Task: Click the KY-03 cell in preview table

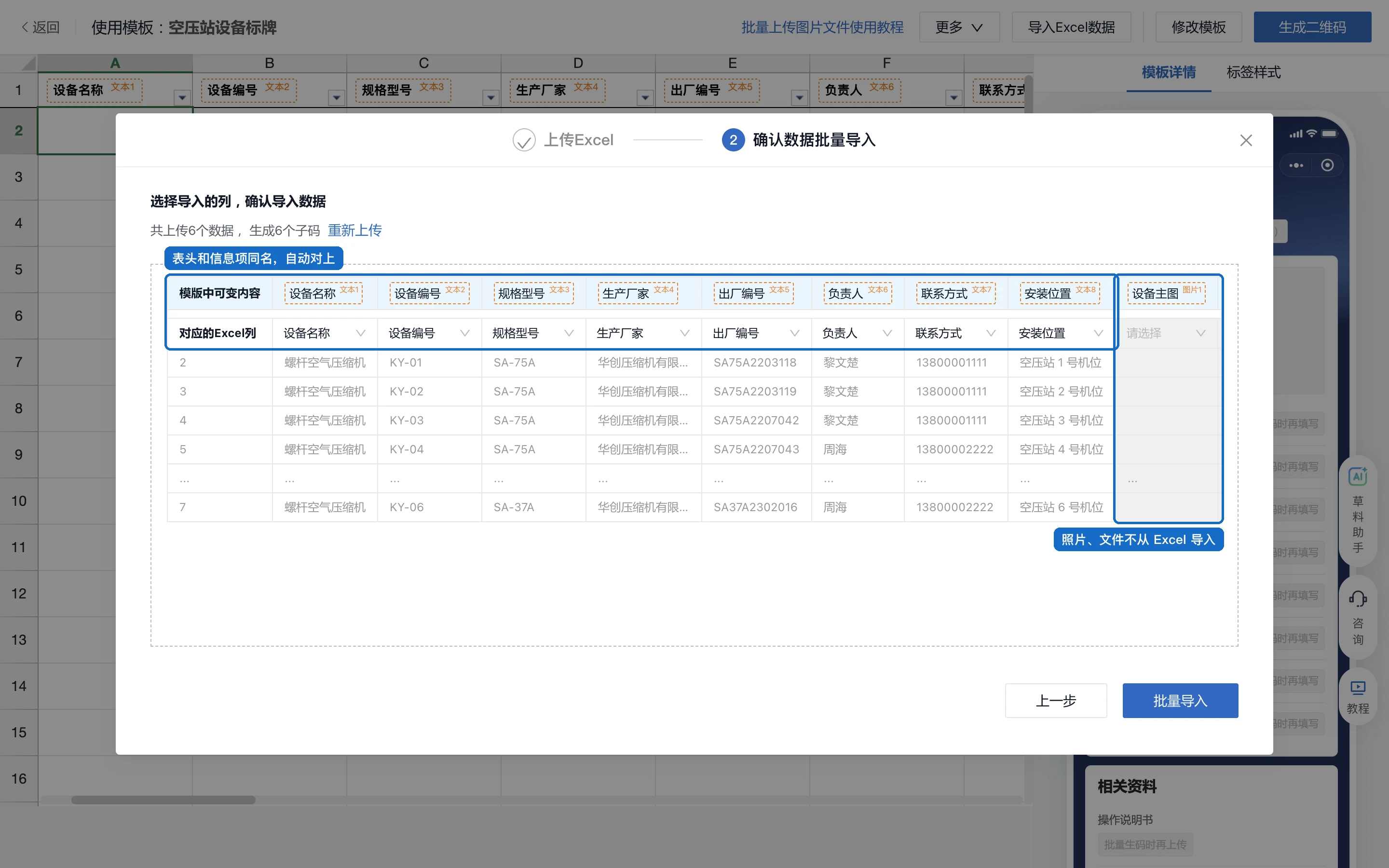Action: [429, 420]
